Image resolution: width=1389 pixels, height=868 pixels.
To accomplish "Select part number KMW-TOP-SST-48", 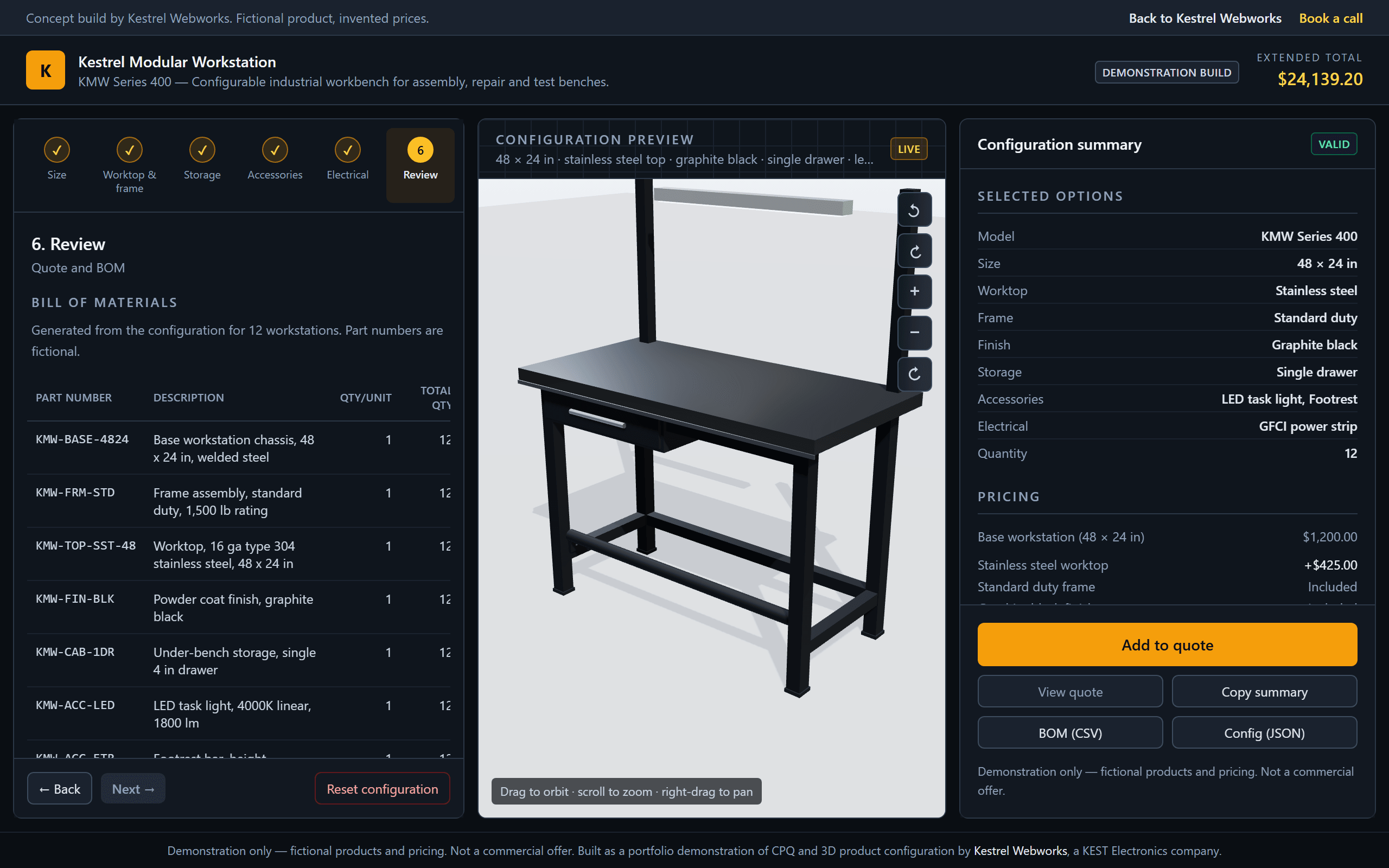I will (86, 545).
